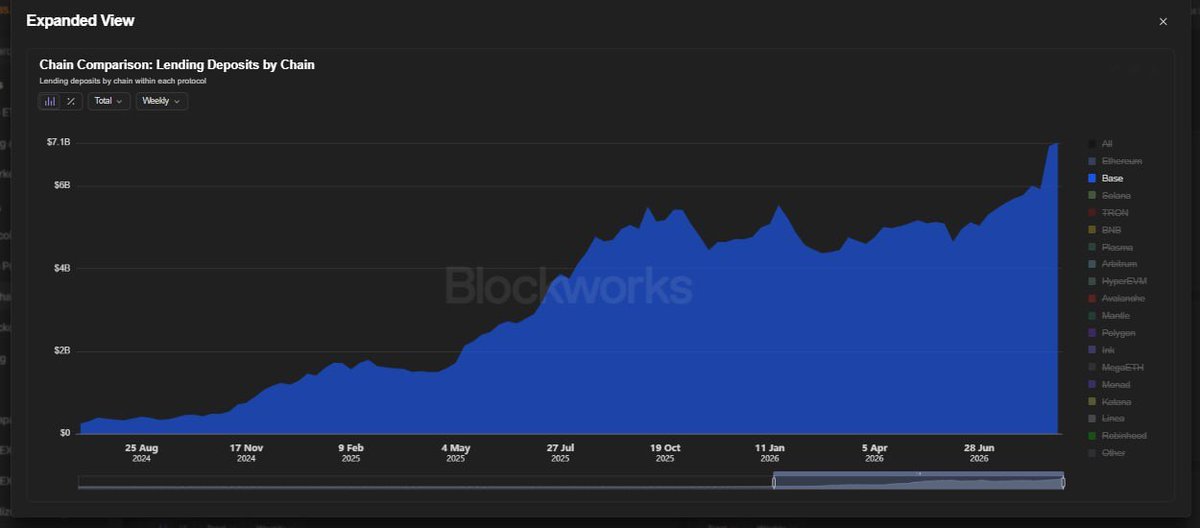This screenshot has width=1200, height=528.
Task: Click the unselected part of timeline navigator
Action: point(425,482)
